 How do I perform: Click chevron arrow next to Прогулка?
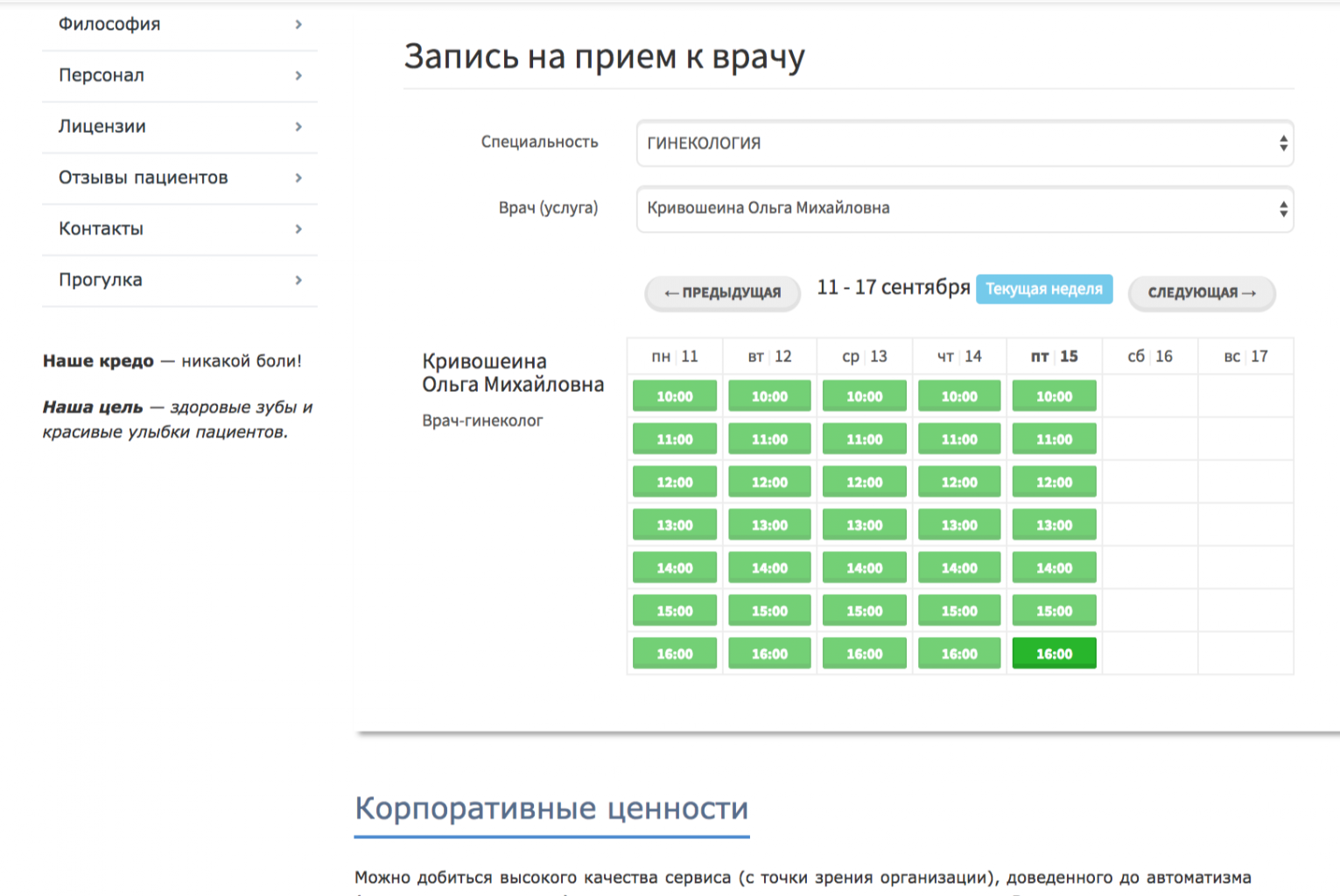tap(298, 280)
